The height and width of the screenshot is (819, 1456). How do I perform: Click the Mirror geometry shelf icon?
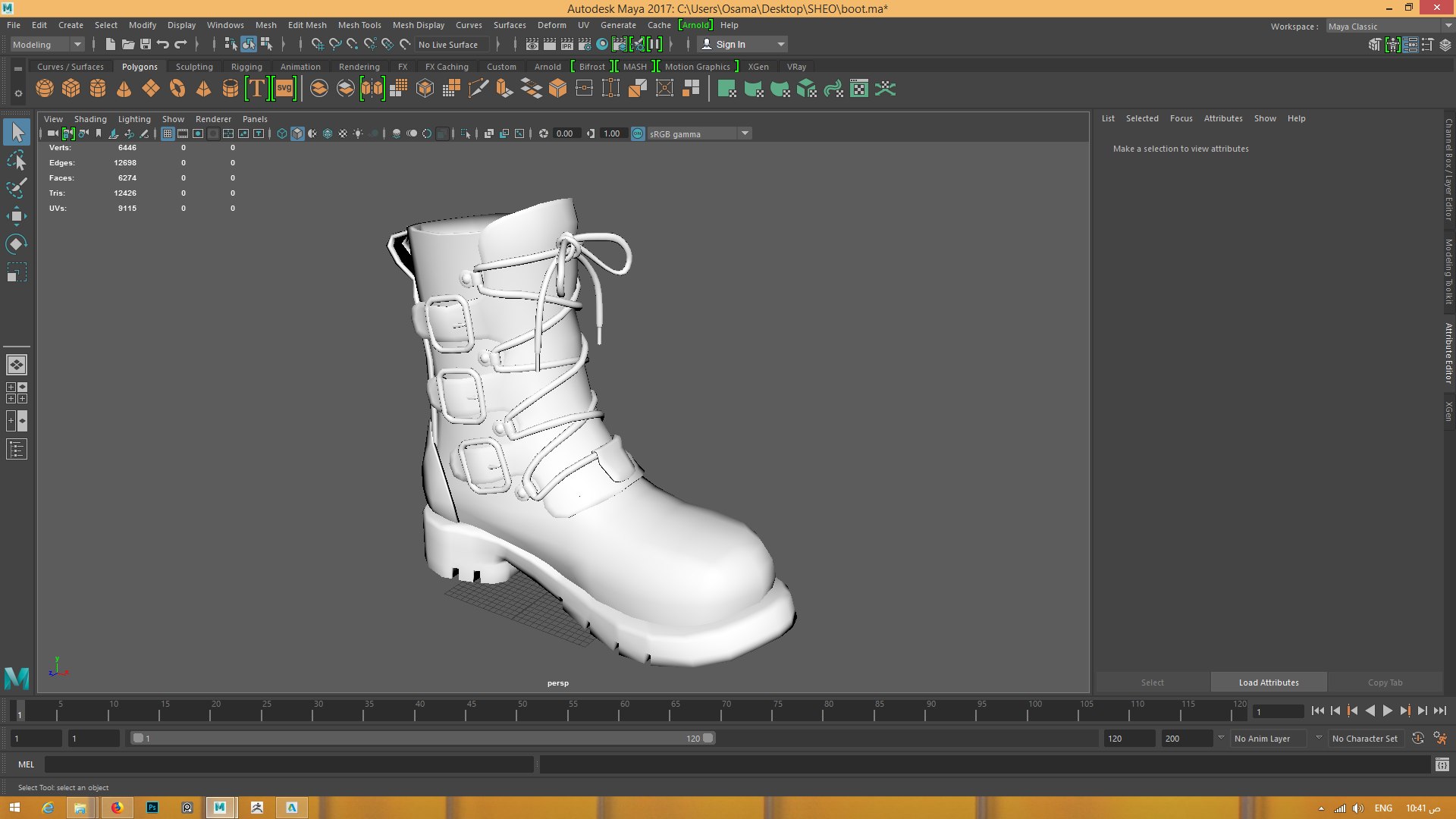(372, 89)
